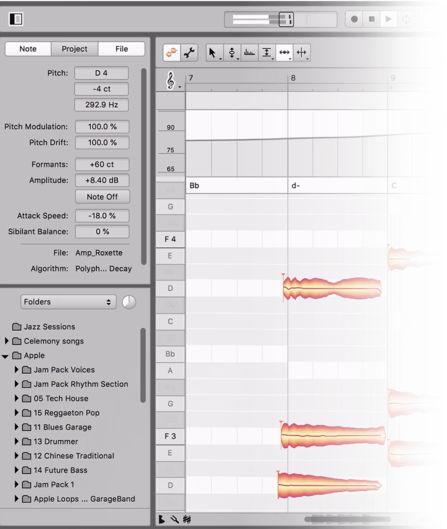Switch to the Project tab

click(x=75, y=49)
